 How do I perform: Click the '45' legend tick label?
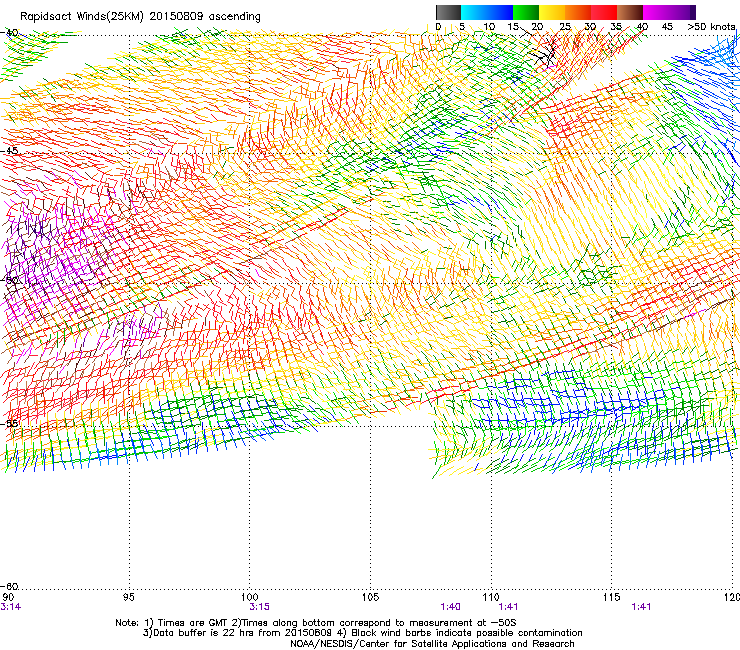point(667,27)
